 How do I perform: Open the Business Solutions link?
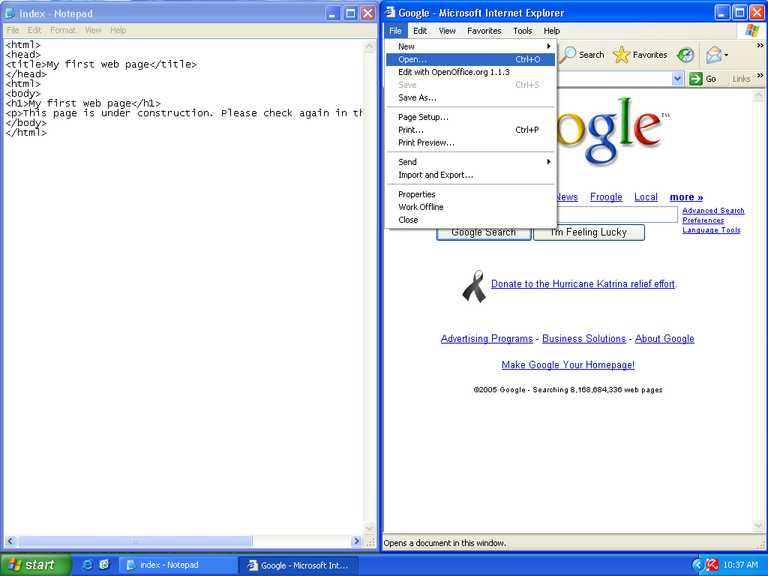pos(584,338)
